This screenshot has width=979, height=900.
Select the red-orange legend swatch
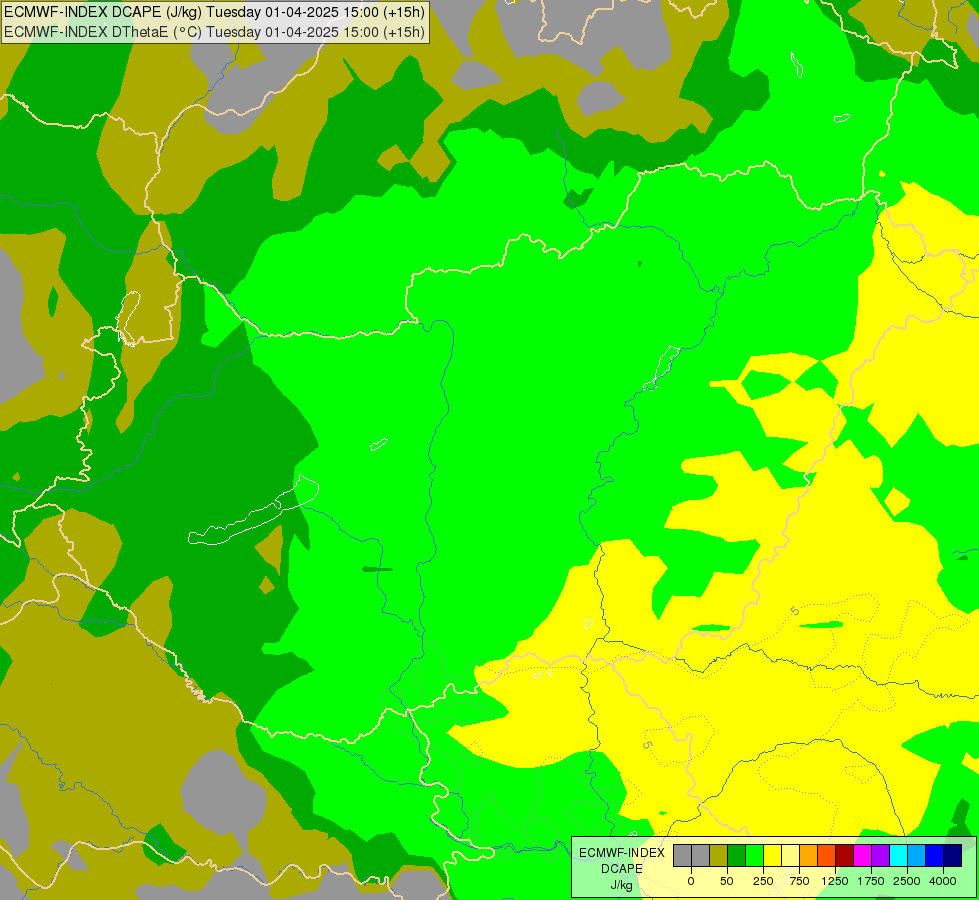827,856
